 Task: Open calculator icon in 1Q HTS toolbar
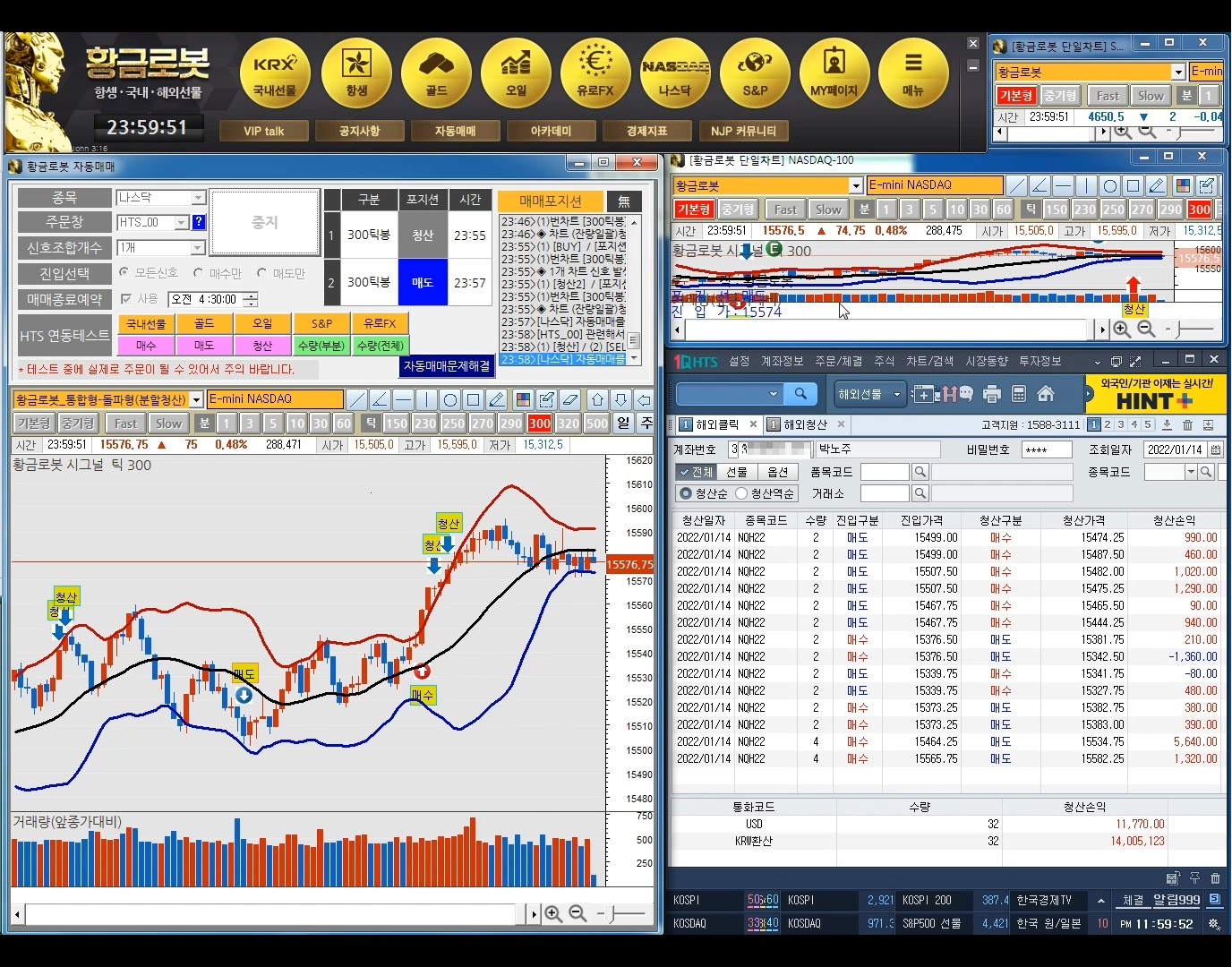1019,394
